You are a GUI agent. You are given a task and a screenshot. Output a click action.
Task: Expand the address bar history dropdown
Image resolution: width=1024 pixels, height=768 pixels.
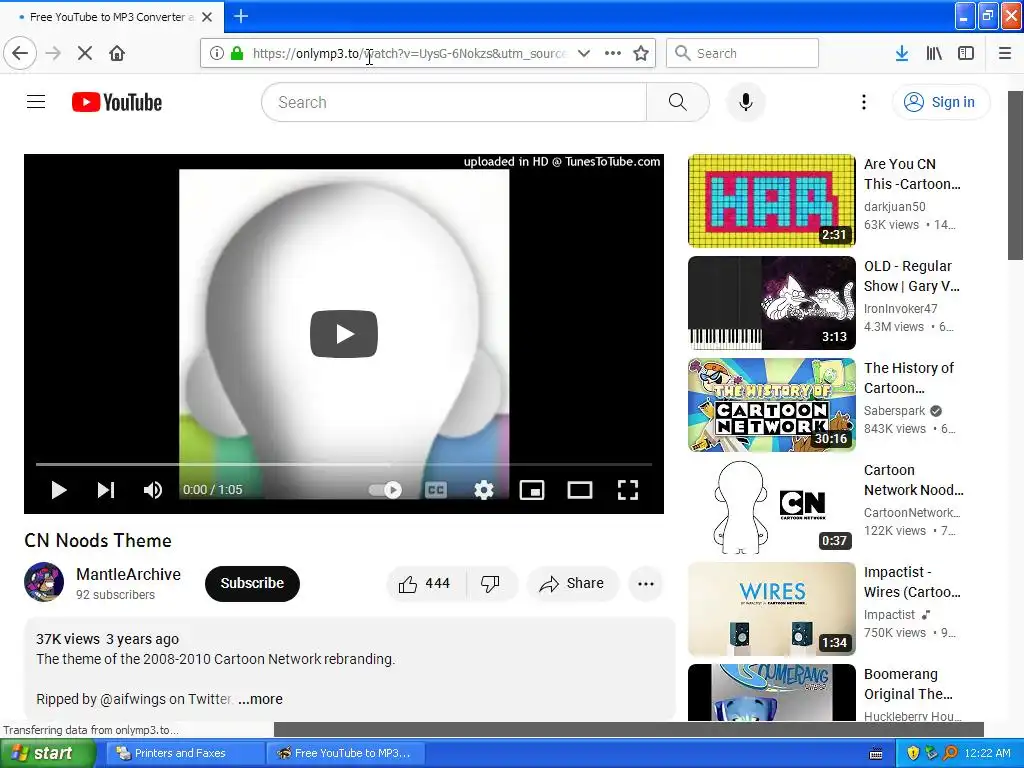tap(584, 53)
